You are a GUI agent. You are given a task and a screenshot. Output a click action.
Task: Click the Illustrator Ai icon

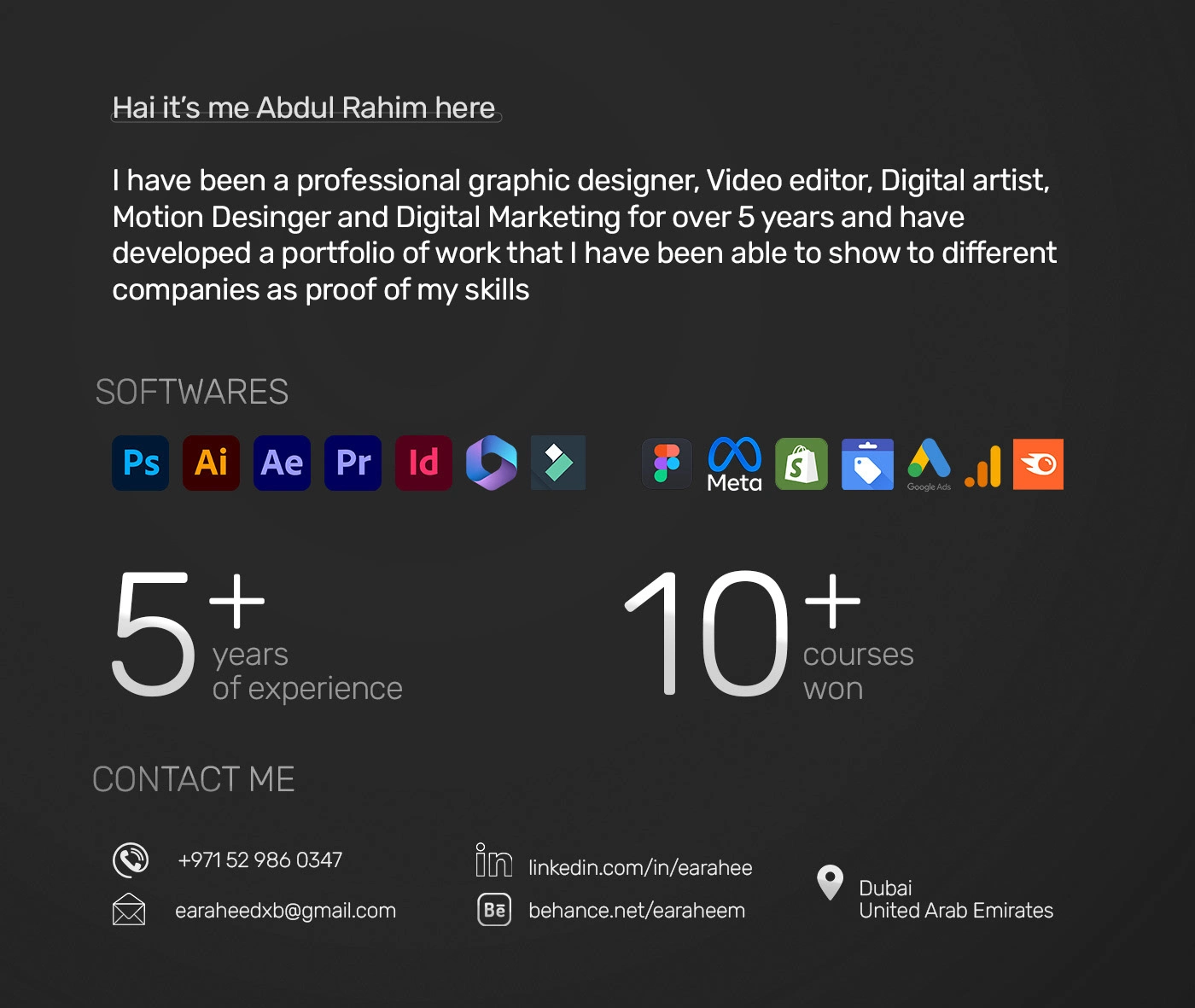tap(212, 463)
